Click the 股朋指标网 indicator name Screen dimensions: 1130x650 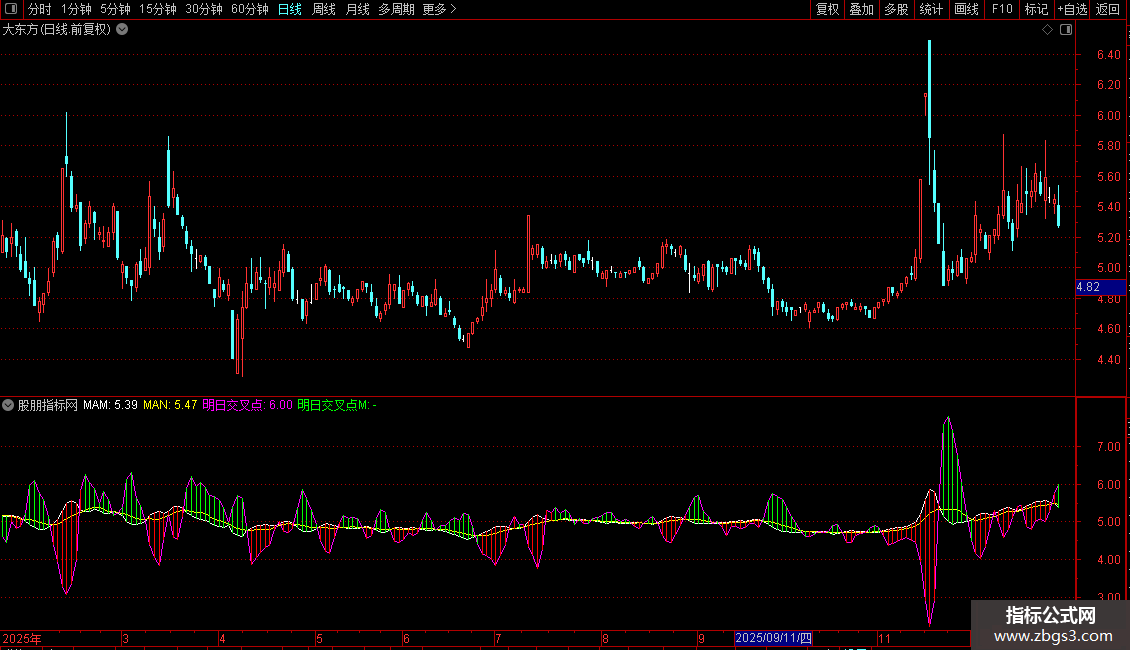[48, 405]
